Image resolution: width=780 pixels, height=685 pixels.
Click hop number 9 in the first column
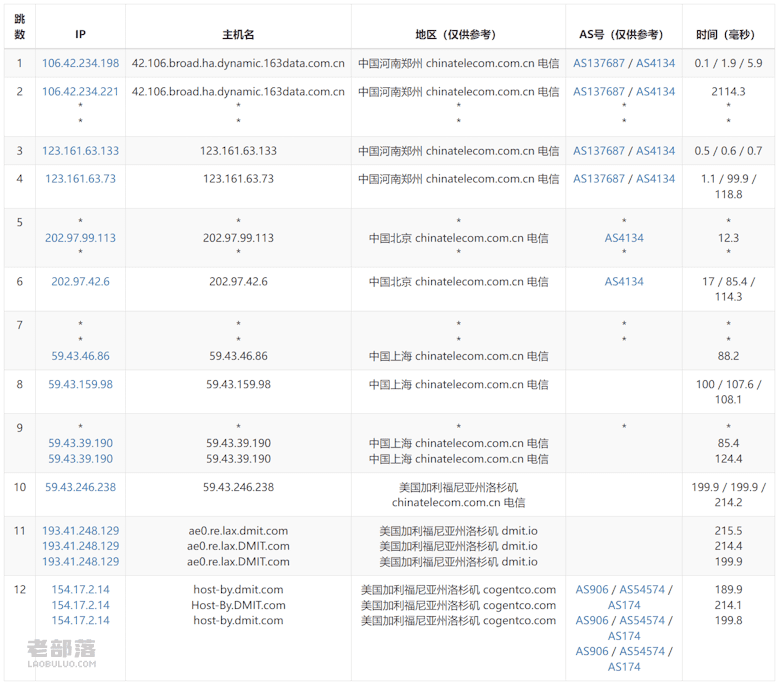coord(19,428)
